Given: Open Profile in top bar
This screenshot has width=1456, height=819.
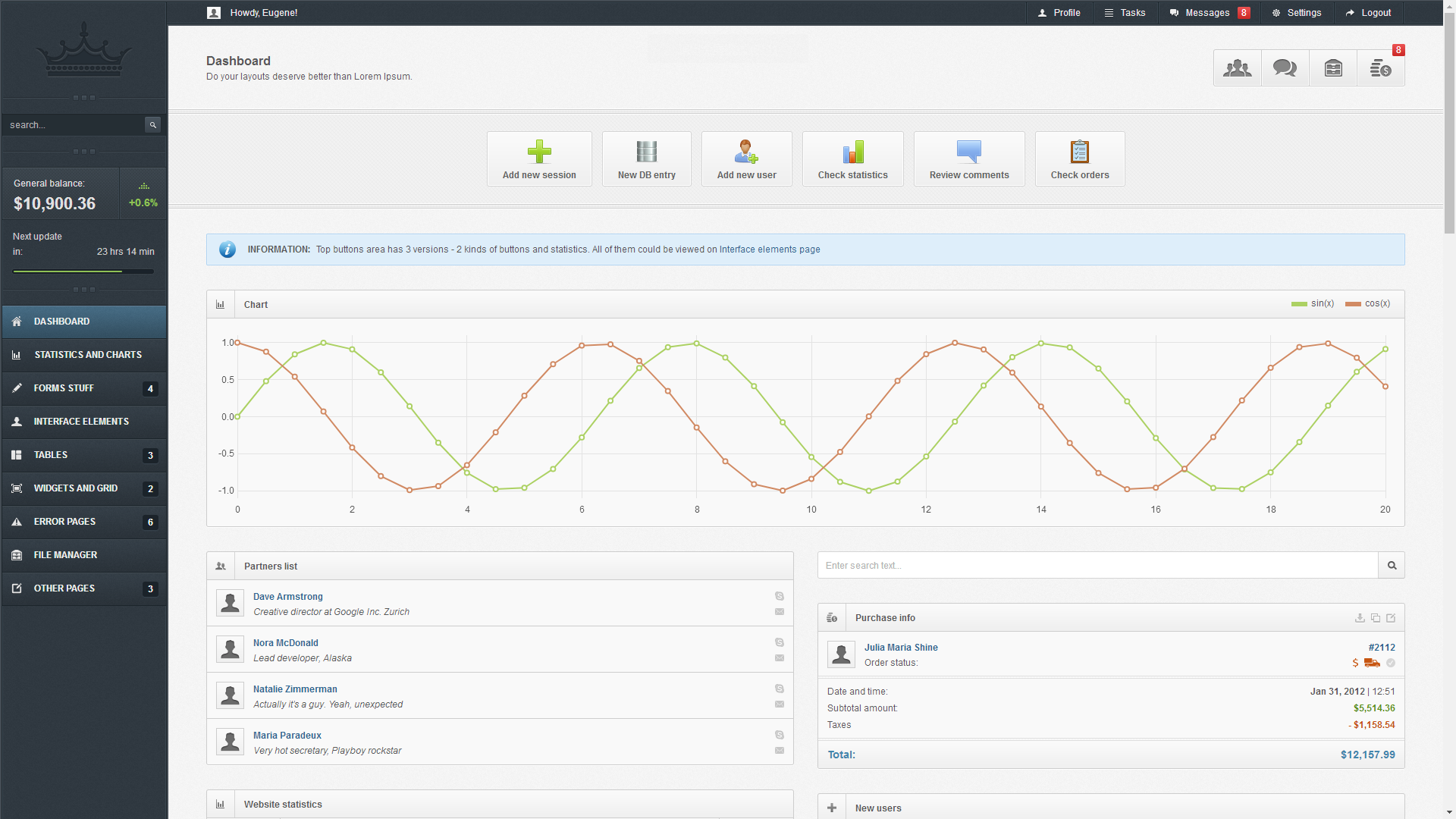Looking at the screenshot, I should 1059,13.
